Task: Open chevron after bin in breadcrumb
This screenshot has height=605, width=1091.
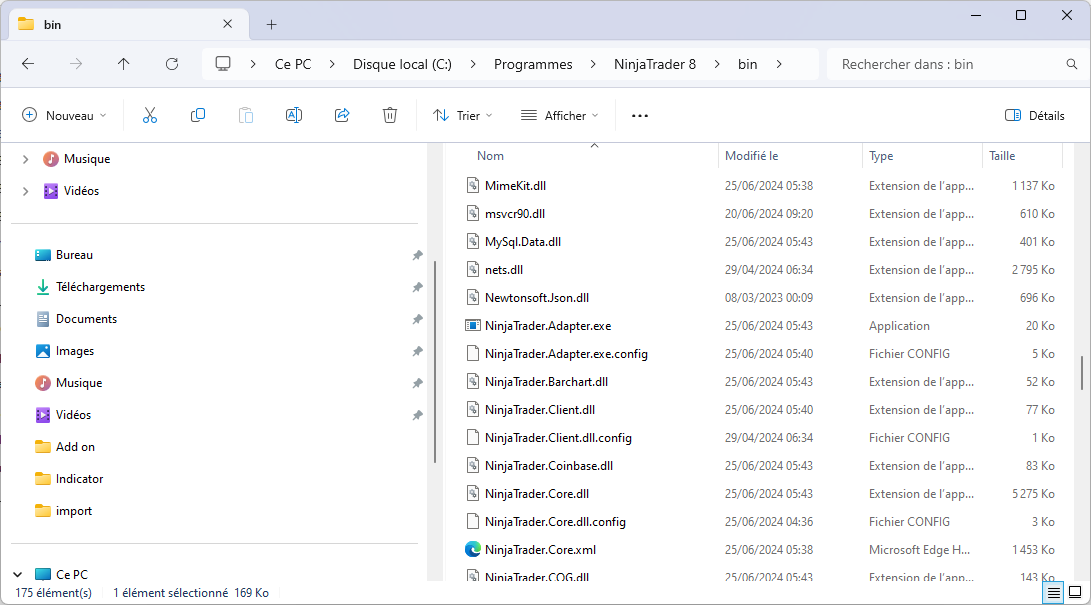Action: [x=779, y=64]
